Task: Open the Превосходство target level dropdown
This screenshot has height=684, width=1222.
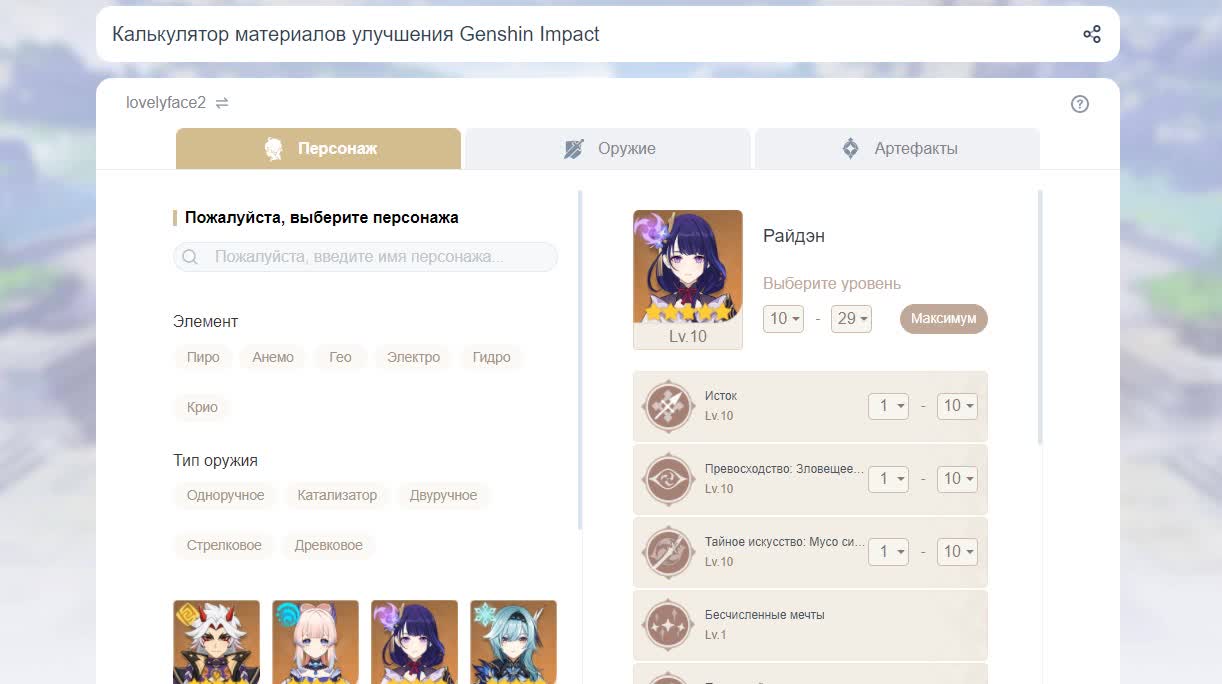Action: pyautogui.click(x=957, y=479)
